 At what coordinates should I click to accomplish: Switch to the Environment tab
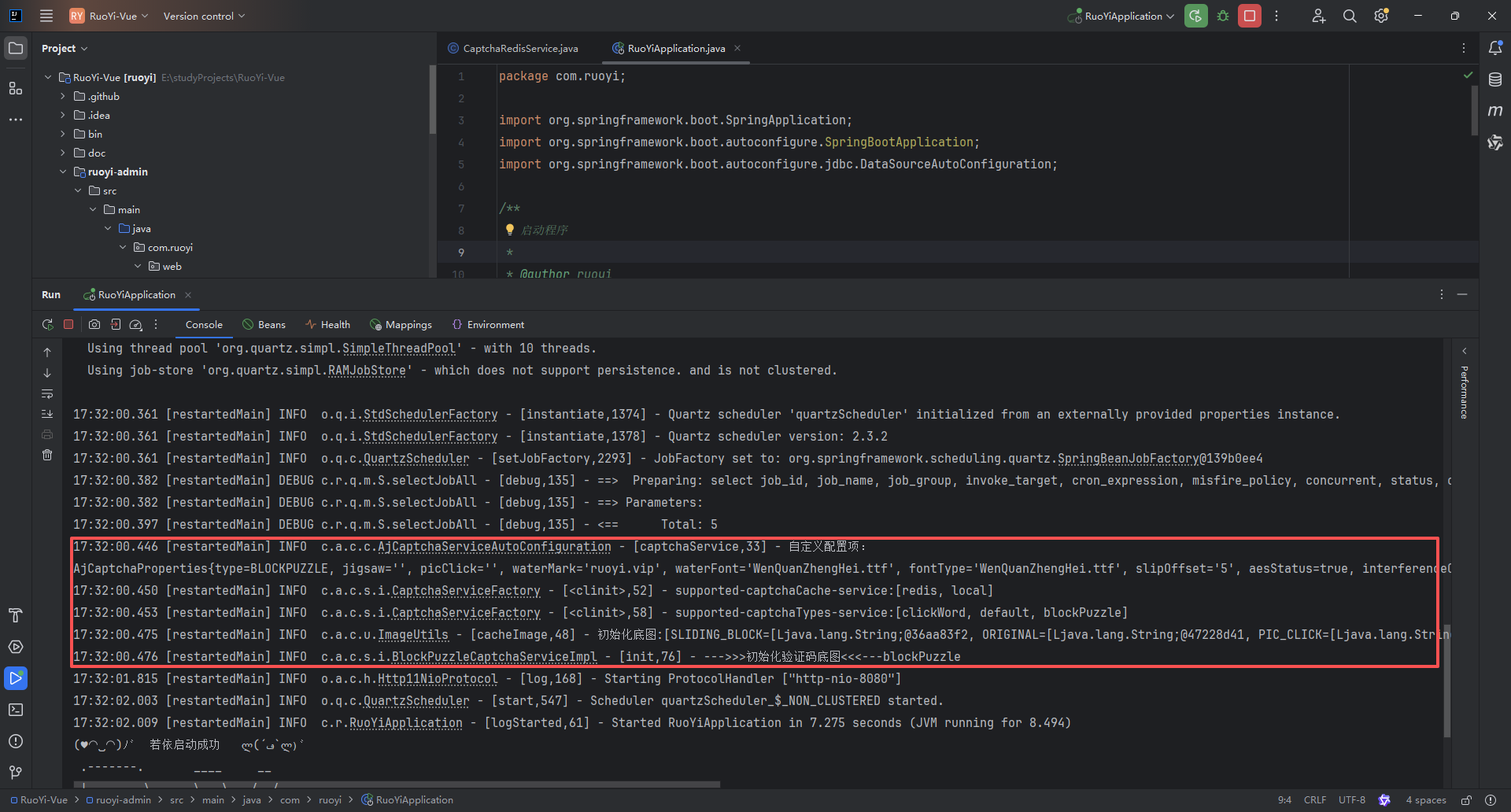click(x=488, y=324)
